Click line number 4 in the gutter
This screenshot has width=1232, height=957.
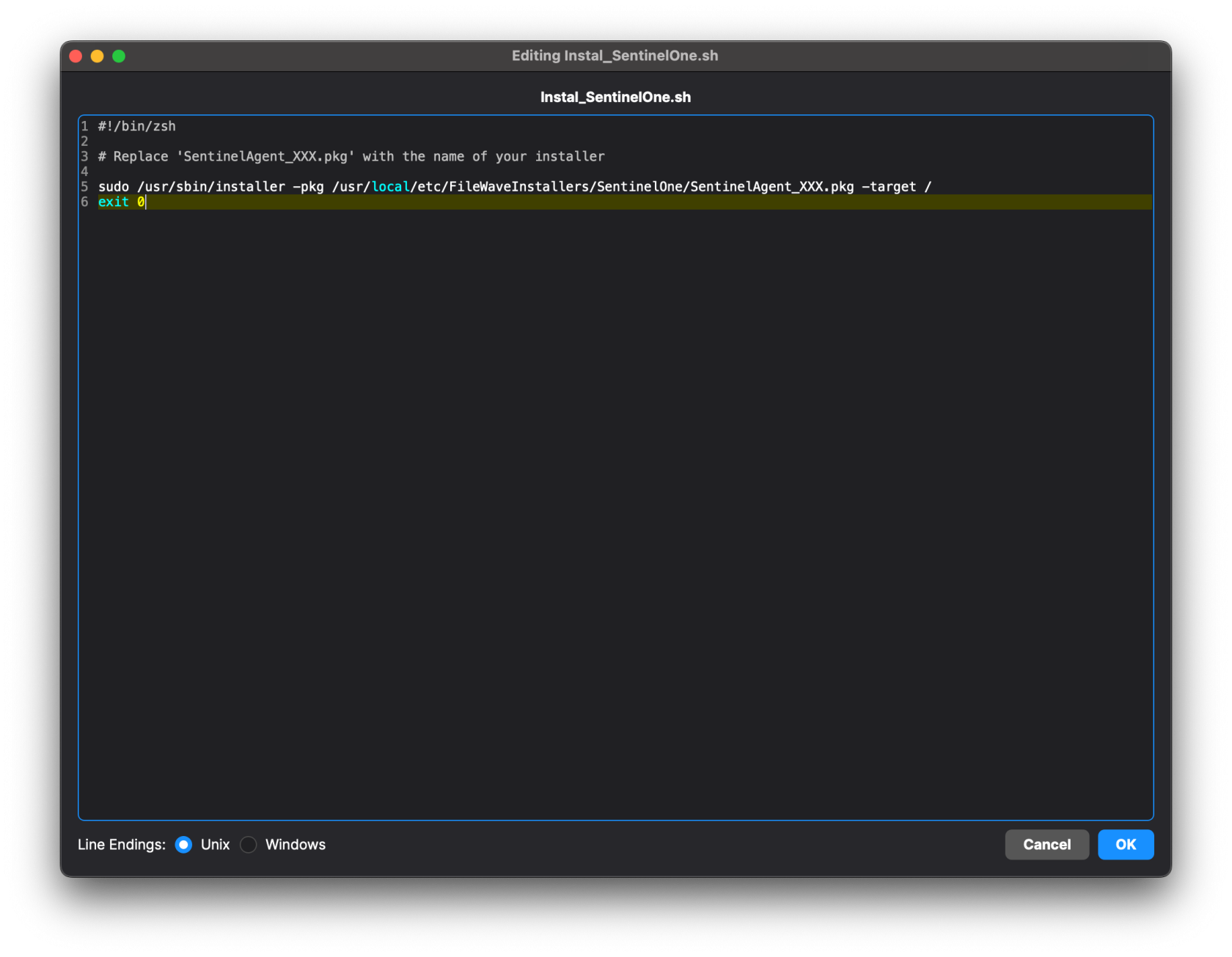click(84, 172)
